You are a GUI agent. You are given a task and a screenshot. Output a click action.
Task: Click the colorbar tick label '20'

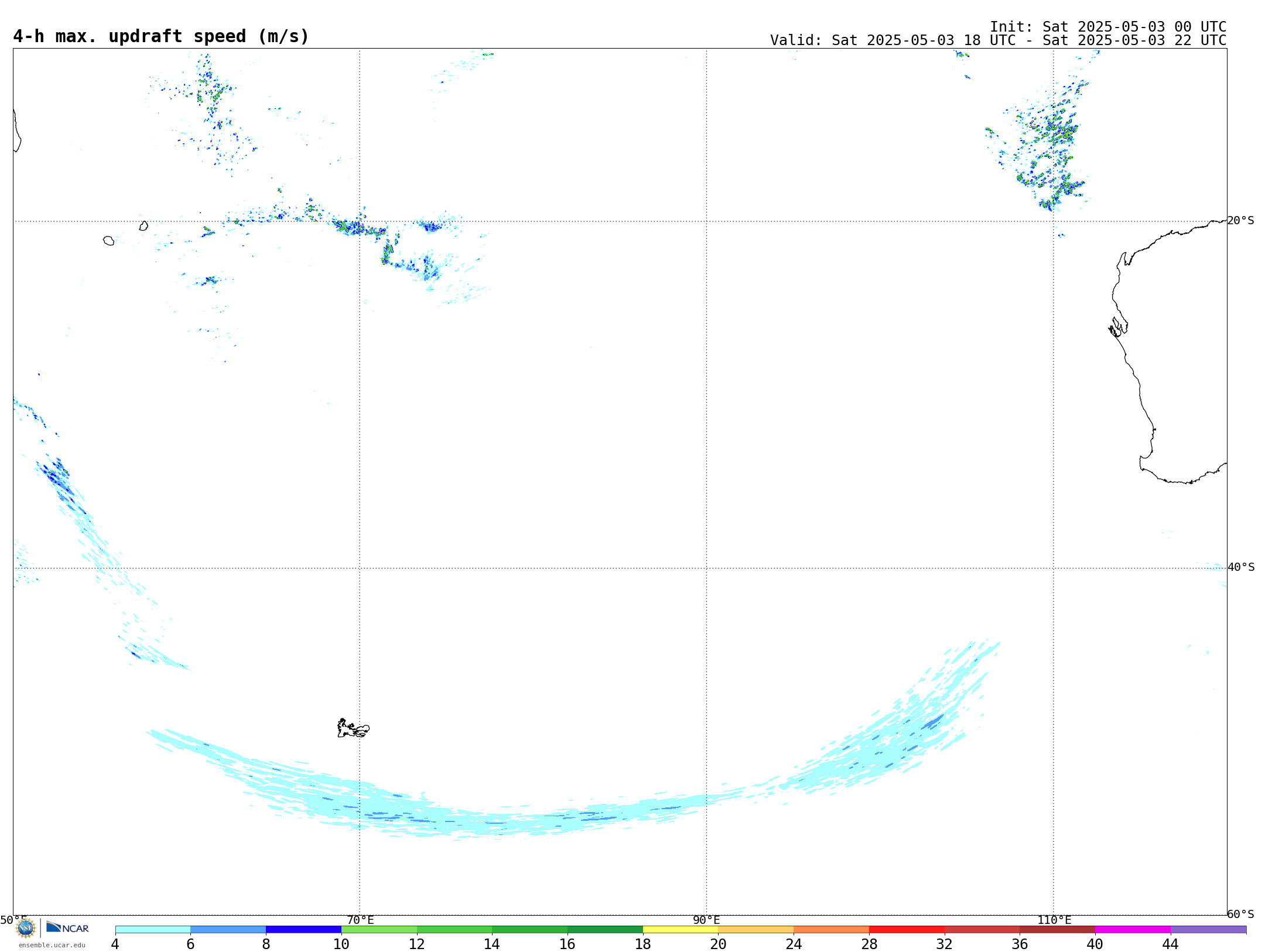pos(719,944)
